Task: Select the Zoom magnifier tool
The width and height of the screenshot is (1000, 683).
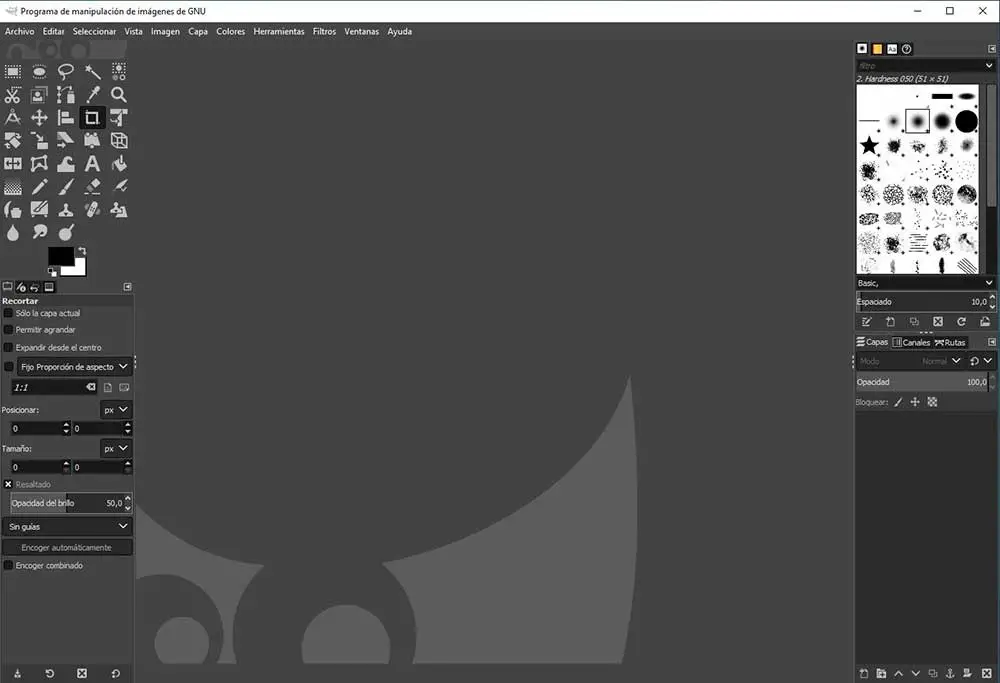Action: tap(119, 95)
